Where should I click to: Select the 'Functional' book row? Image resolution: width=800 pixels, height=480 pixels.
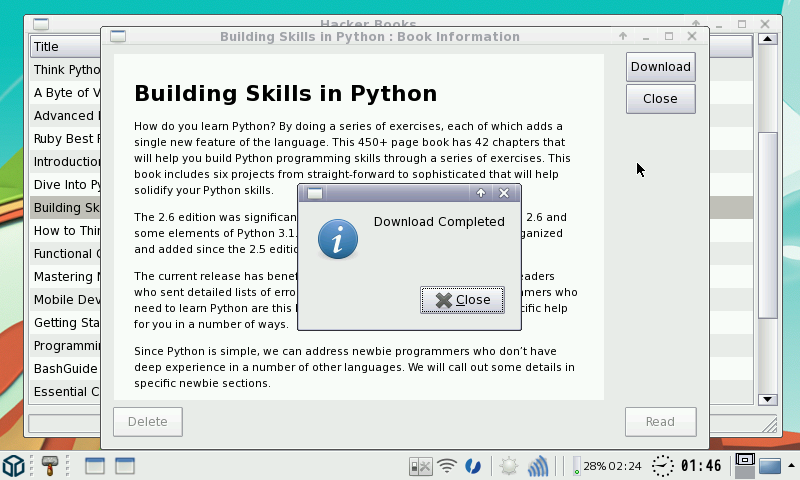[65, 254]
